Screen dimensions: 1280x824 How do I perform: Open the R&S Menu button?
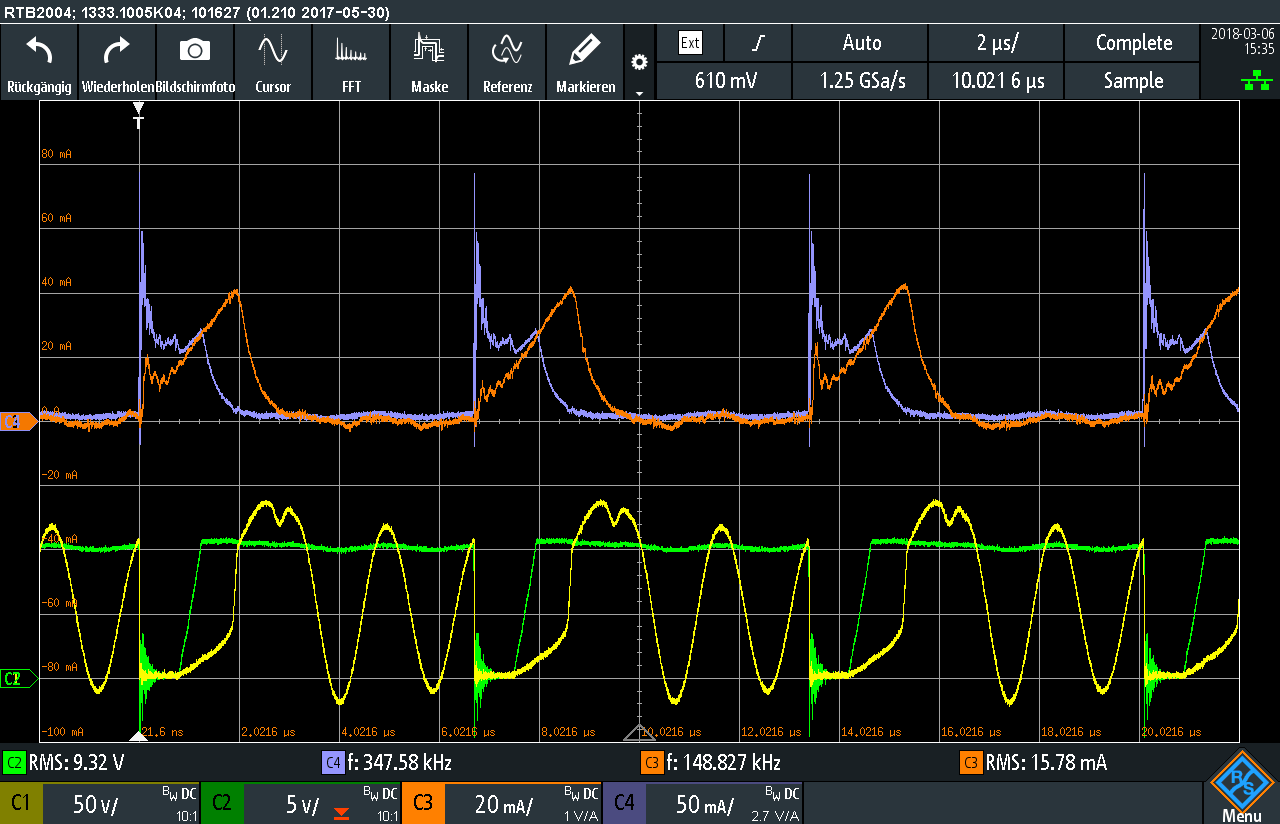tap(1241, 786)
